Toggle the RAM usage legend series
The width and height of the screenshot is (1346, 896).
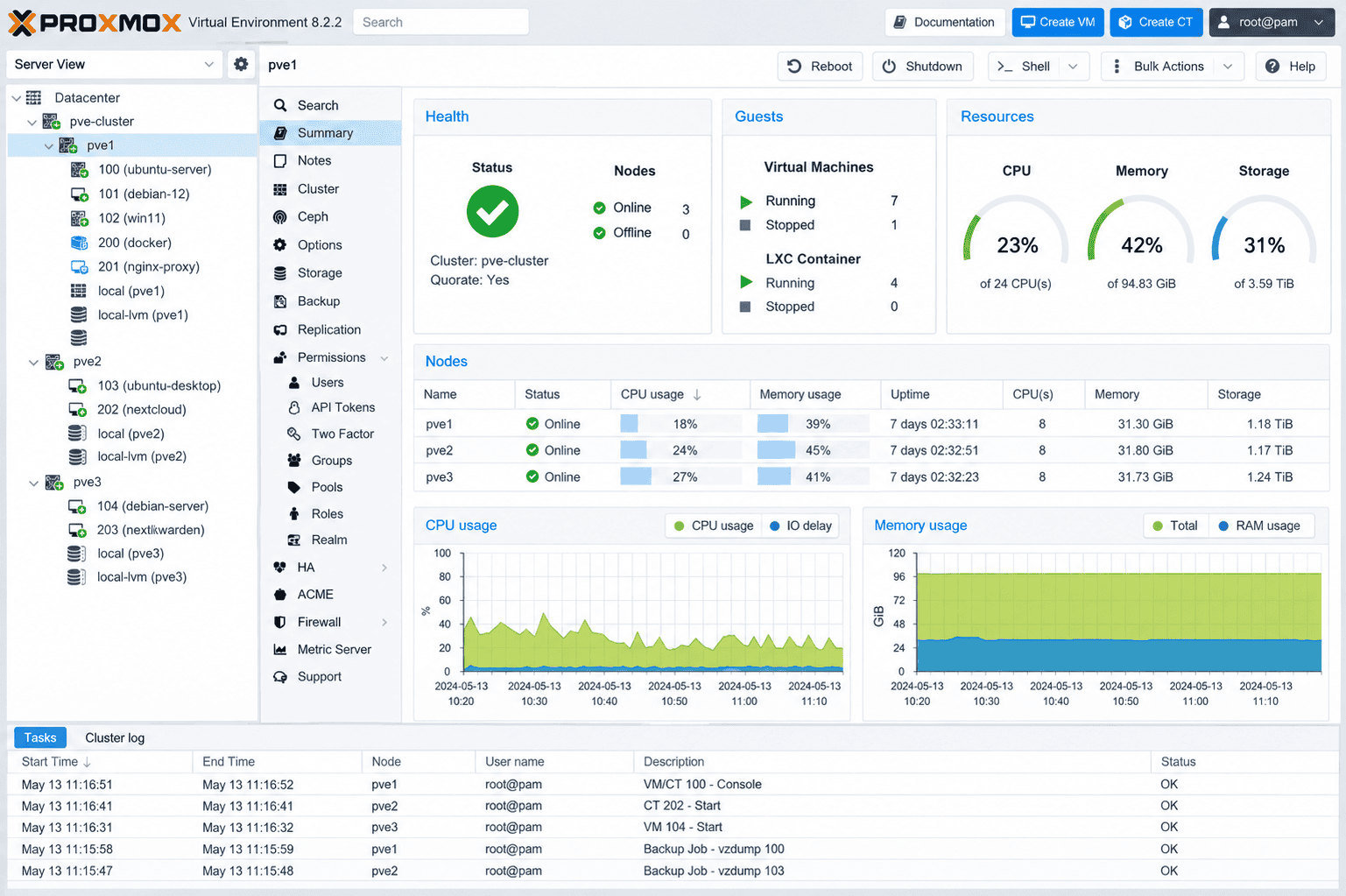(1259, 526)
